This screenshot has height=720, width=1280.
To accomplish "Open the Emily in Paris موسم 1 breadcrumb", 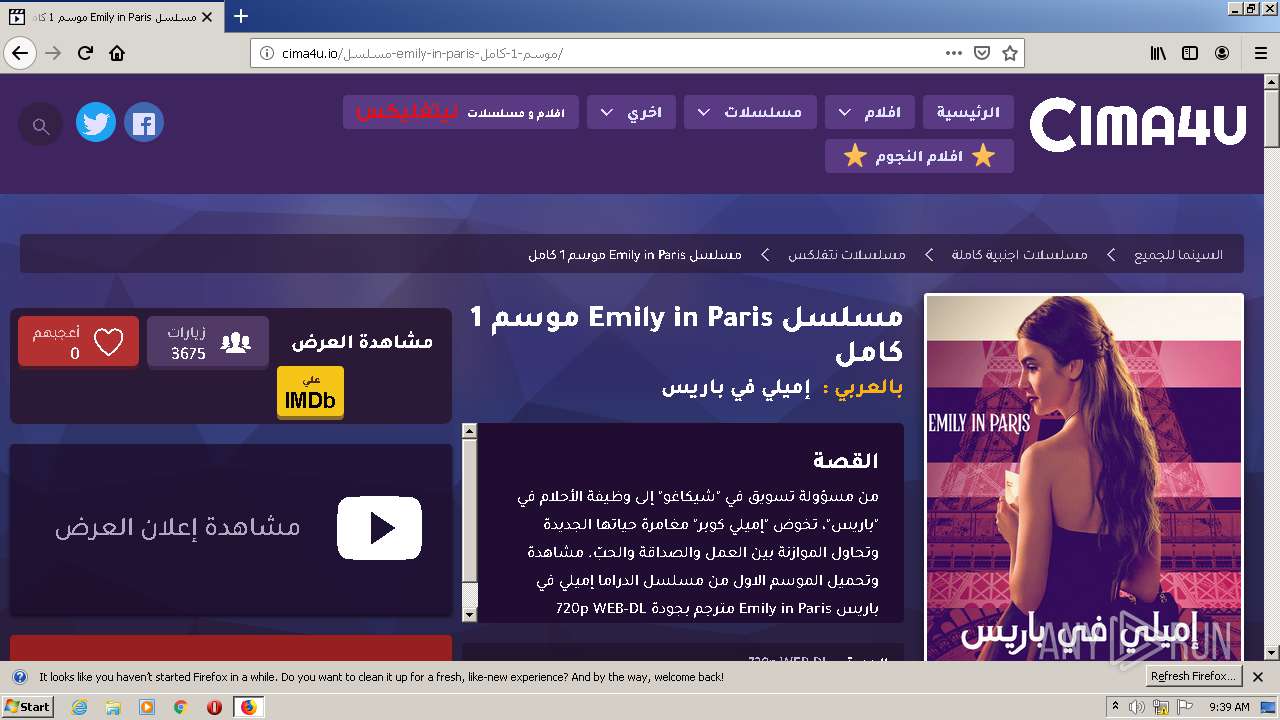I will coord(635,255).
